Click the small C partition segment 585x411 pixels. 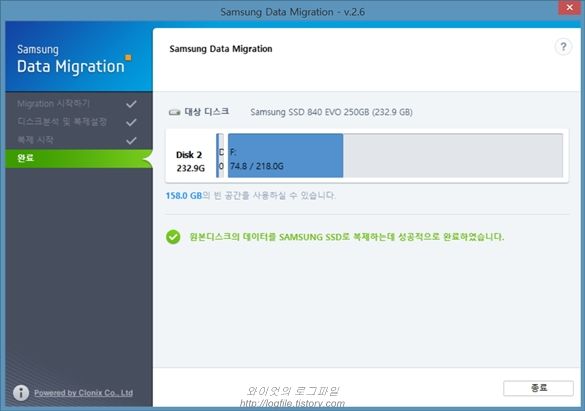(x=220, y=155)
